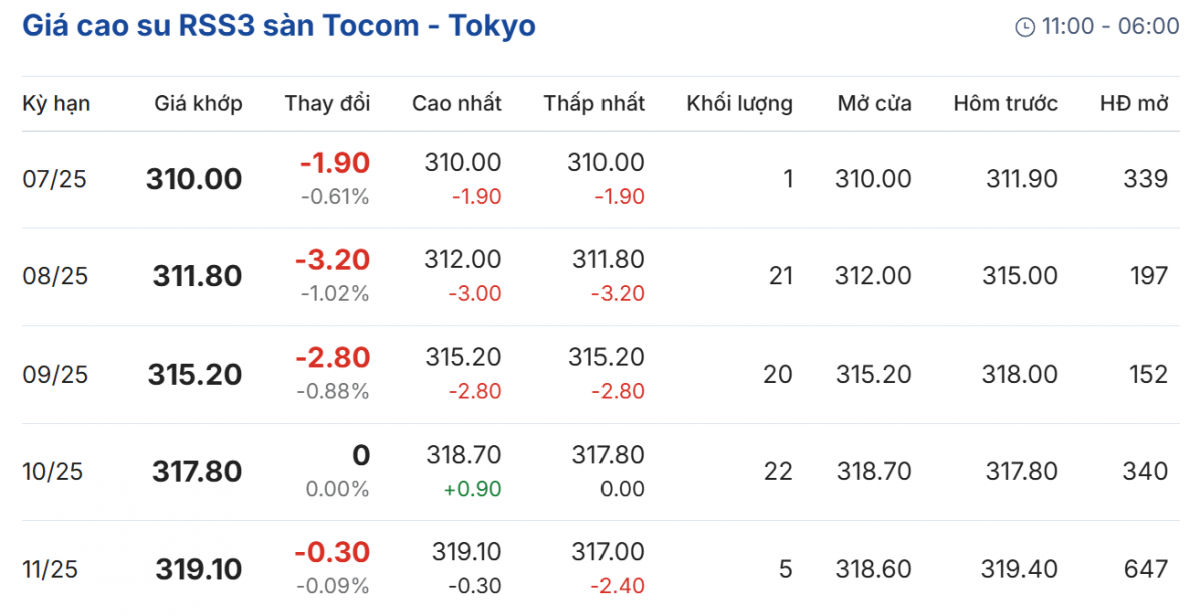The width and height of the screenshot is (1200, 616).
Task: Click the Thay đổi column header
Action: coord(327,103)
